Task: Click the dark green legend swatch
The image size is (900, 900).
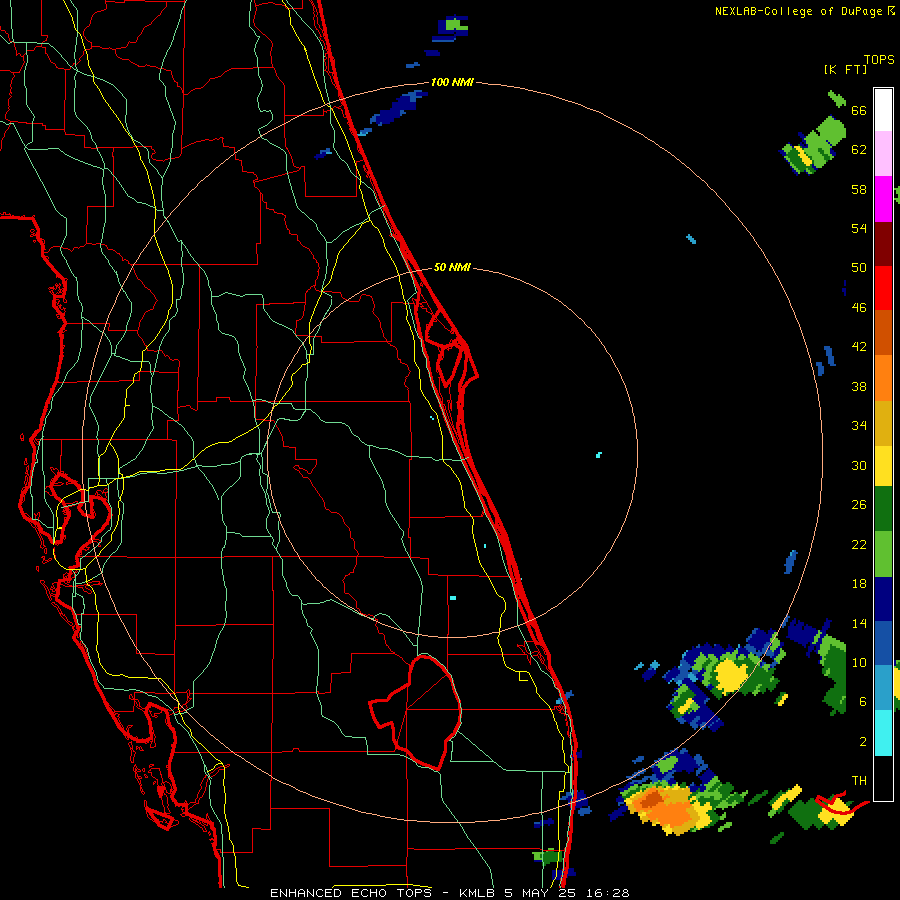Action: [x=883, y=509]
